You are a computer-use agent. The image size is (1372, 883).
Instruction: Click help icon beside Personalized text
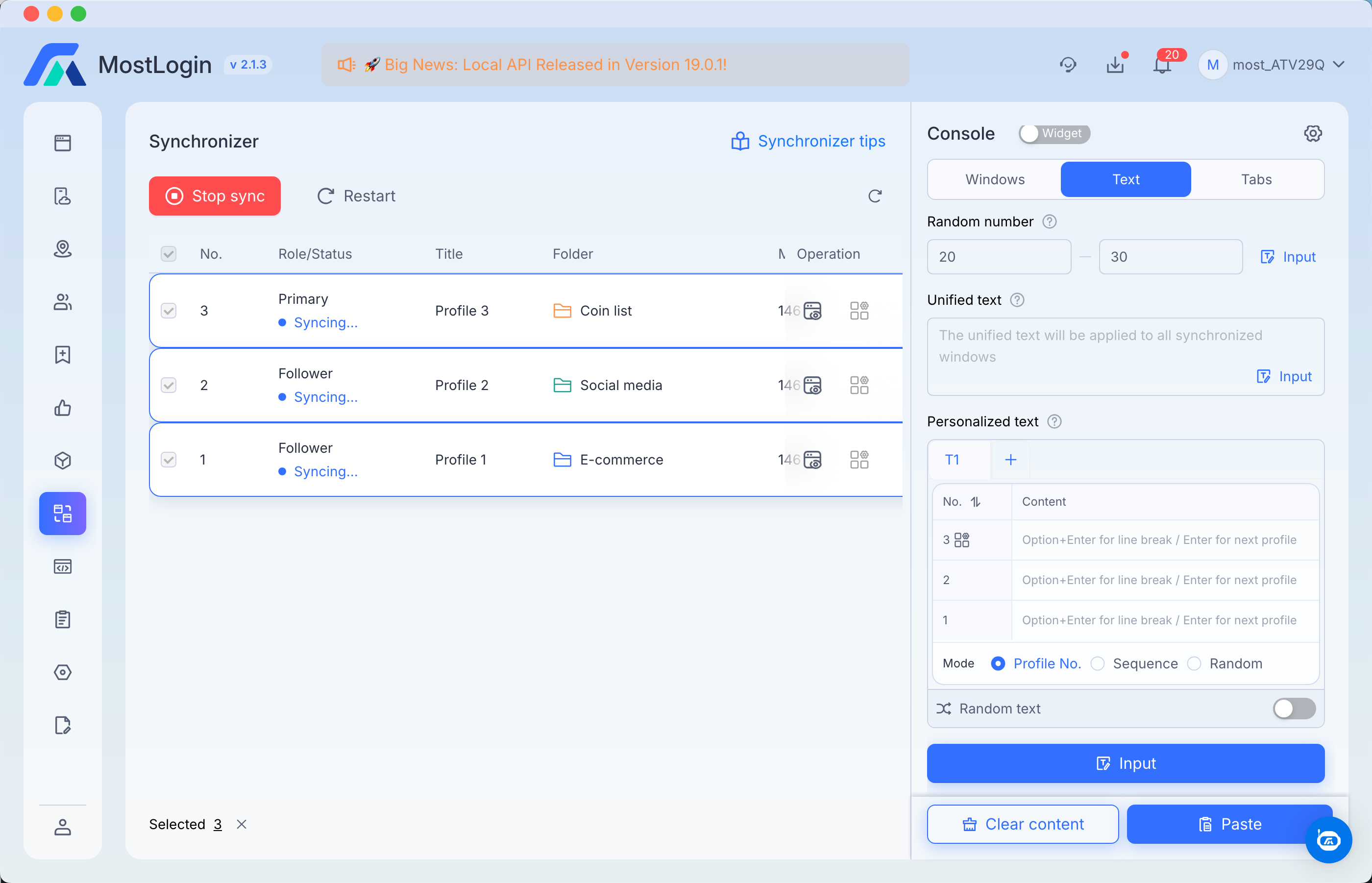pyautogui.click(x=1054, y=422)
